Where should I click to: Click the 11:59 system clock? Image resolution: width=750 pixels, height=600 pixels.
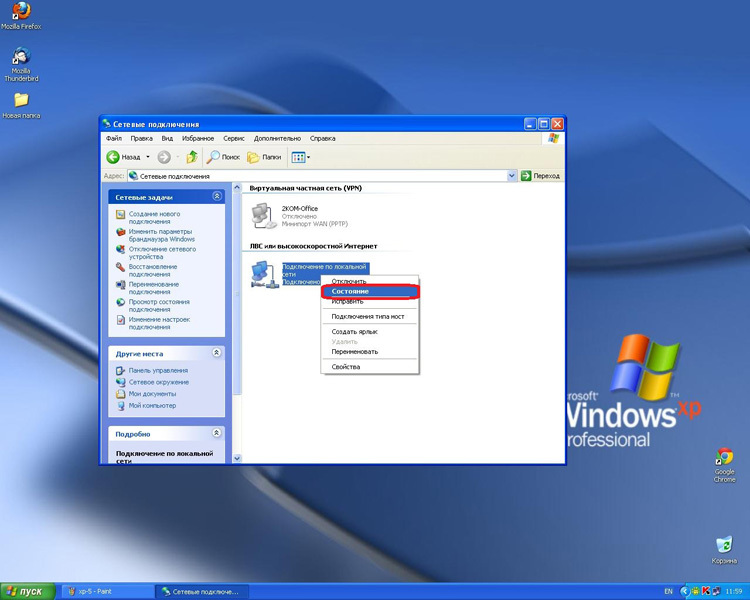pos(734,591)
